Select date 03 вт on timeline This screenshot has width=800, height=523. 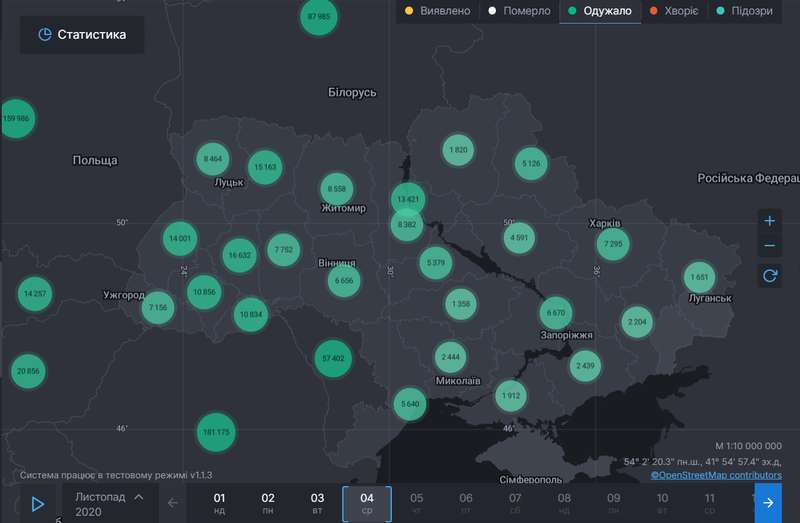point(317,503)
